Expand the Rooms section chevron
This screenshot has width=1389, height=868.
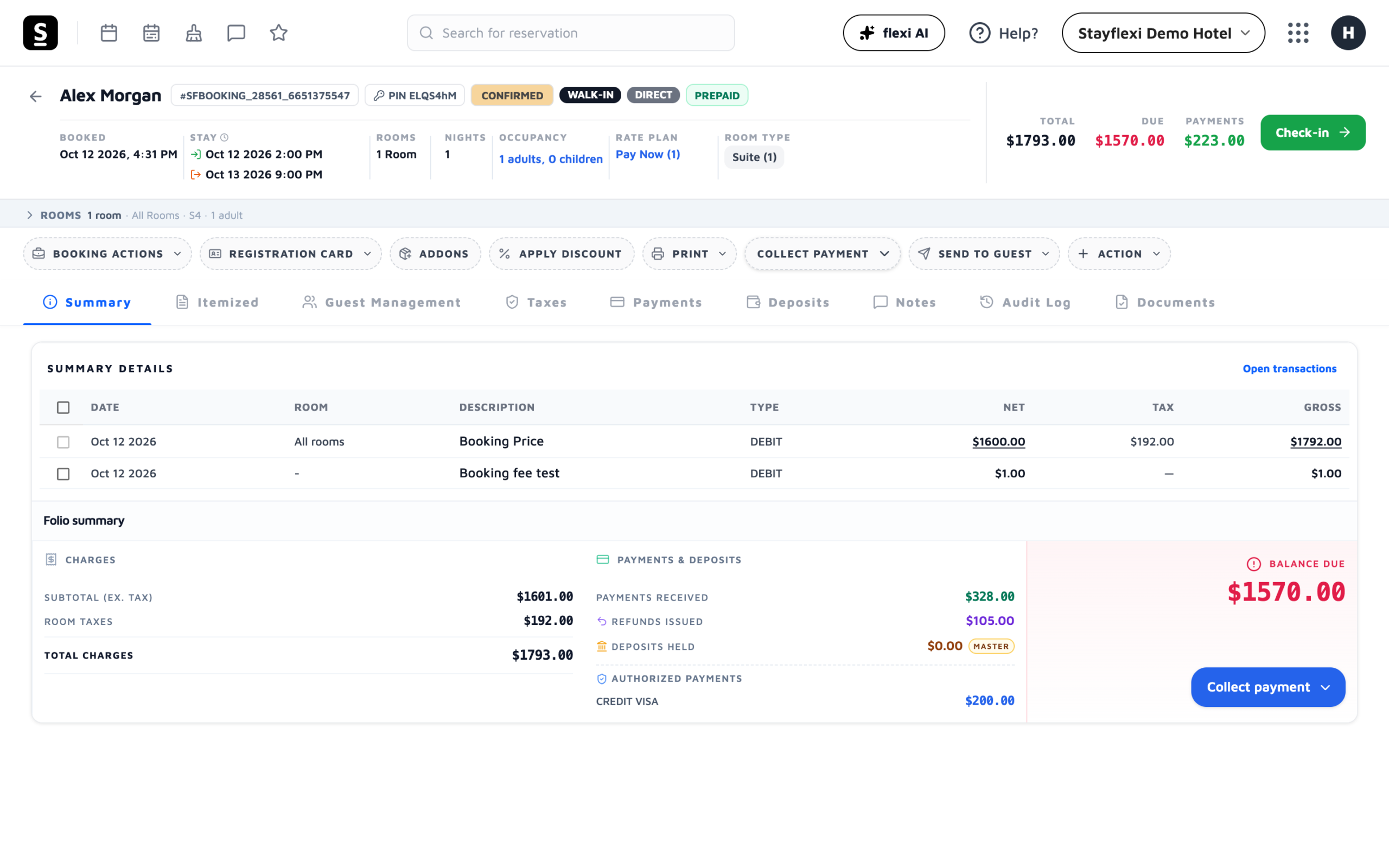tap(30, 215)
